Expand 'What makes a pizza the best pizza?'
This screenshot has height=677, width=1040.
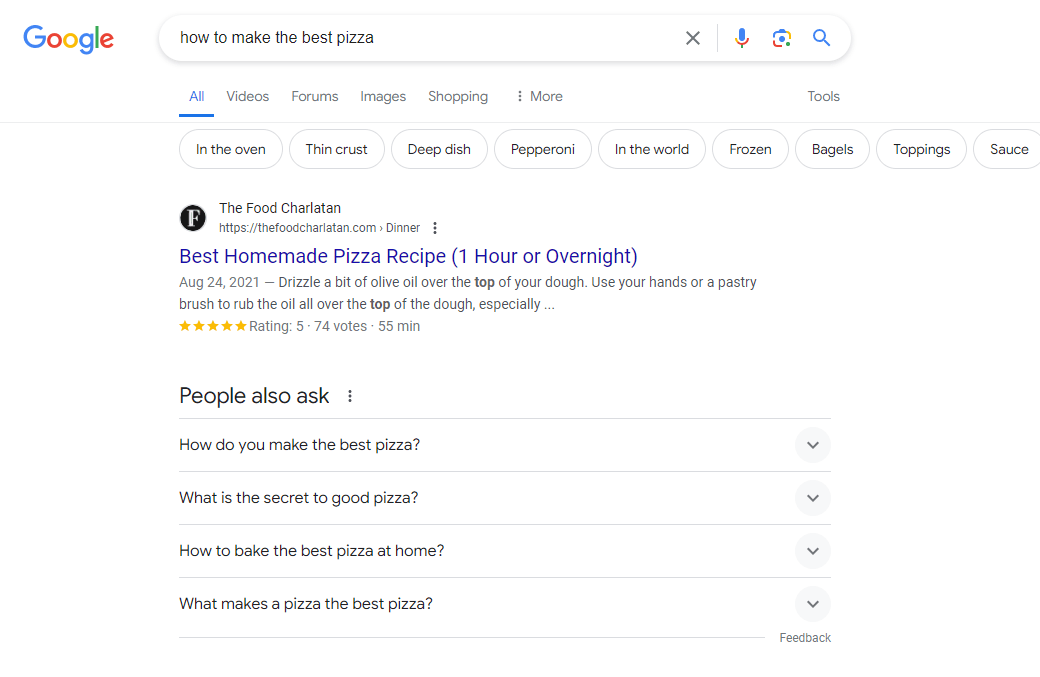[x=505, y=604]
